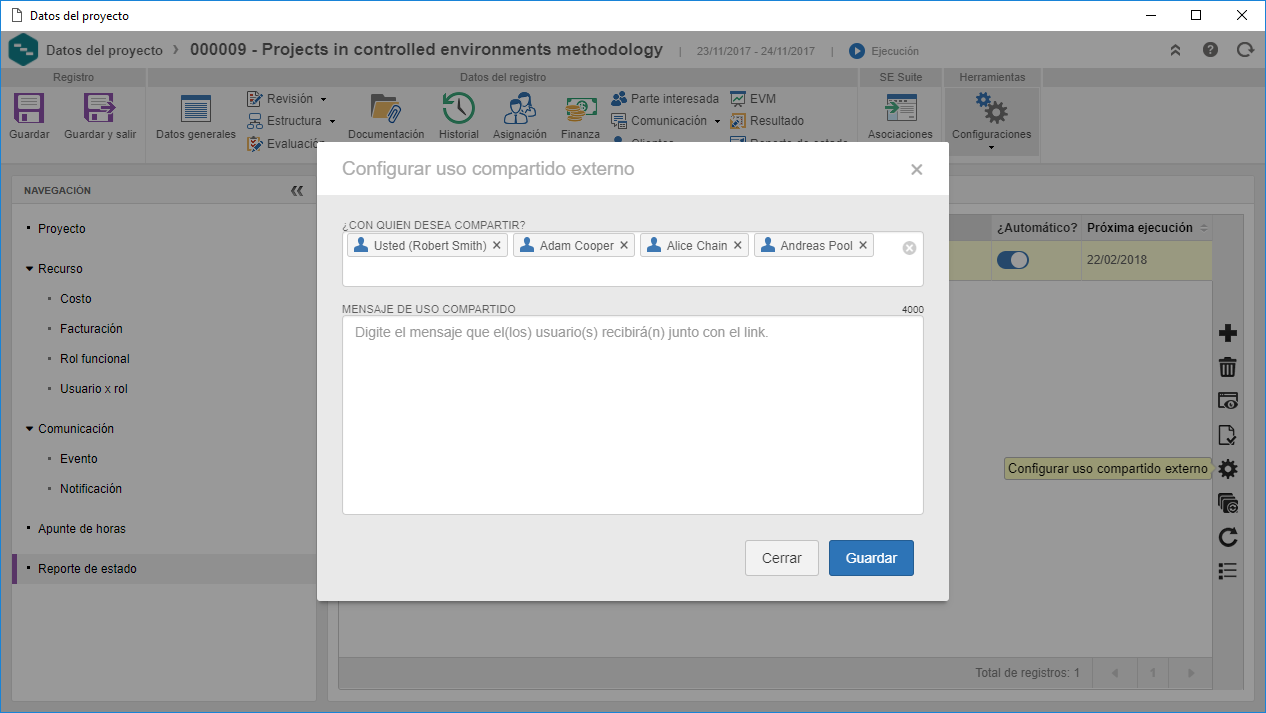The height and width of the screenshot is (713, 1266).
Task: Remove Adam Cooper from recipients
Action: point(624,245)
